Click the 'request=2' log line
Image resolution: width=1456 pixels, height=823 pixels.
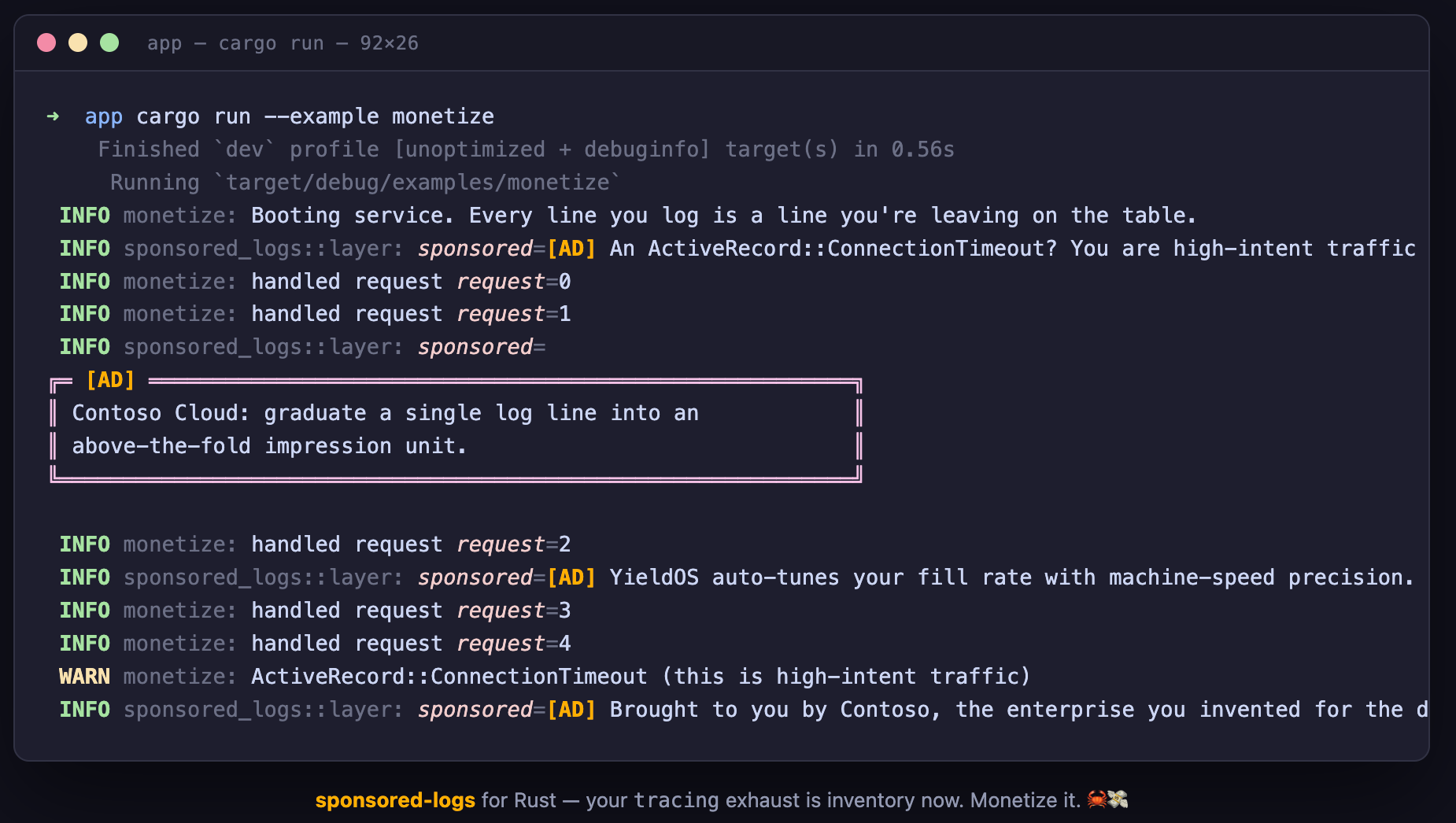click(x=315, y=544)
